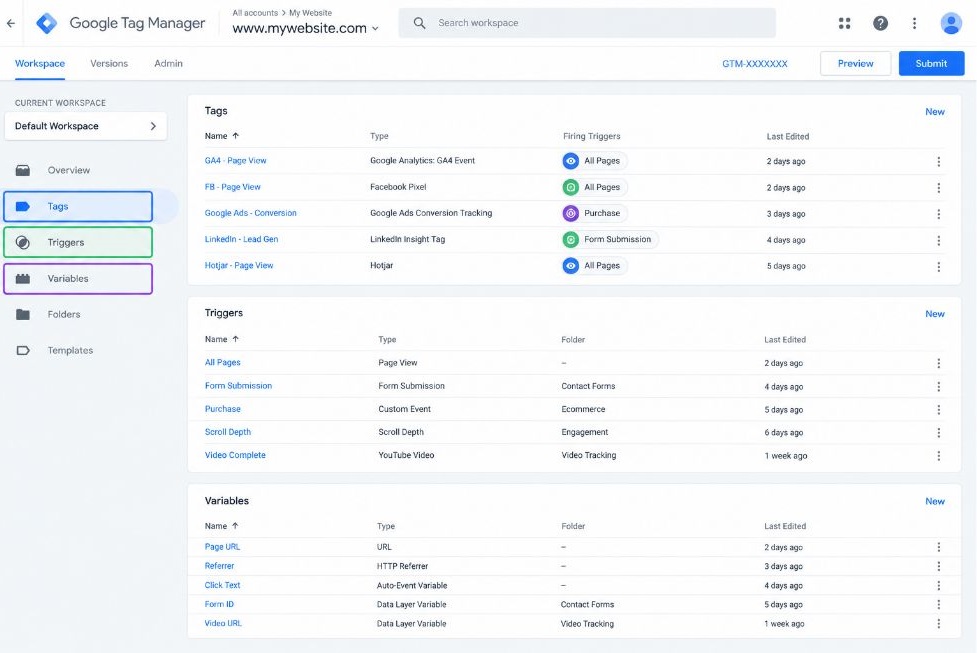This screenshot has height=653, width=977.
Task: Click the Auto-Event Variable type cell
Action: pos(412,585)
